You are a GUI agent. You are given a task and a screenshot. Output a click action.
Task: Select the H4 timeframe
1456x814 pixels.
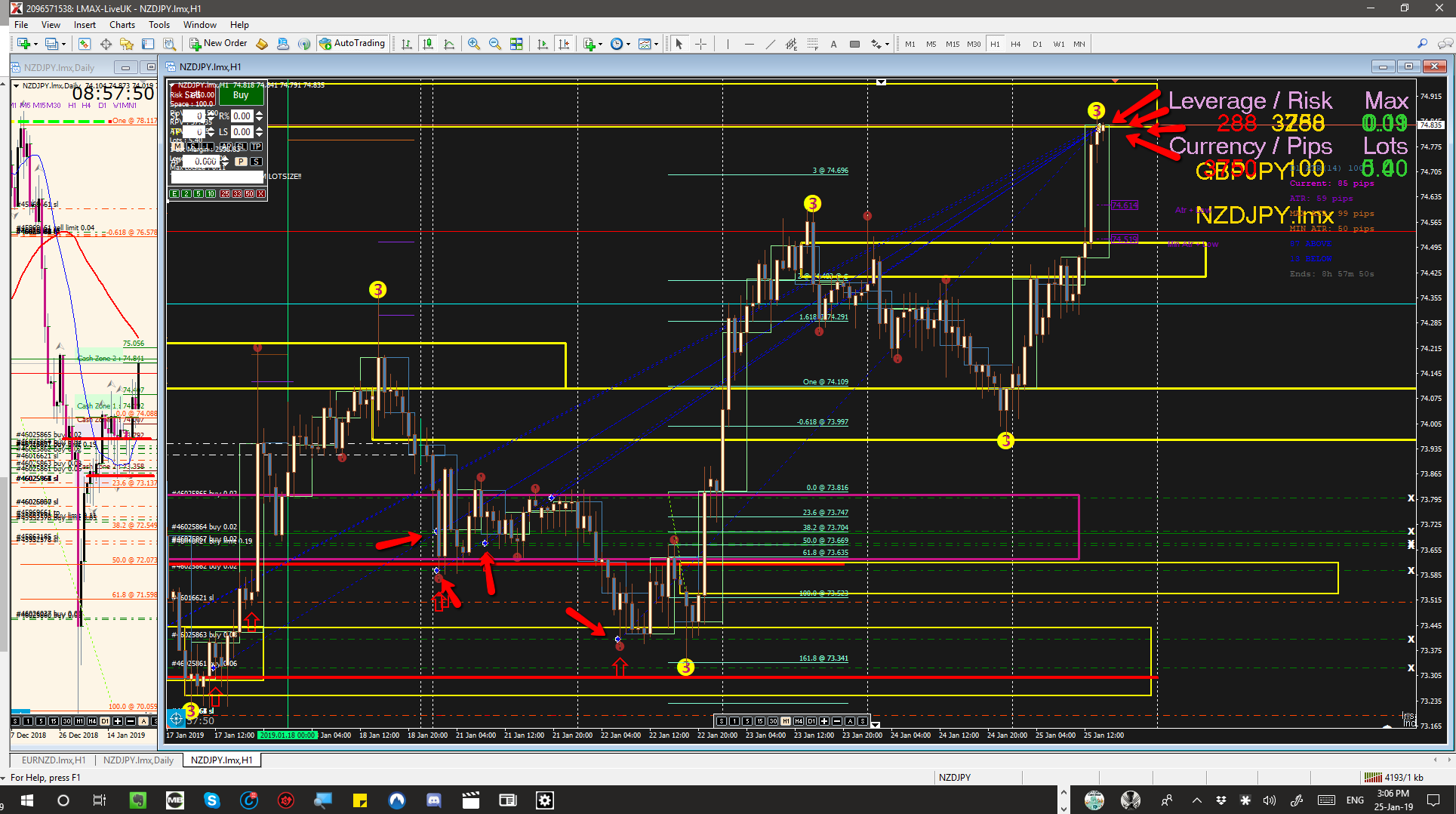pyautogui.click(x=1016, y=44)
